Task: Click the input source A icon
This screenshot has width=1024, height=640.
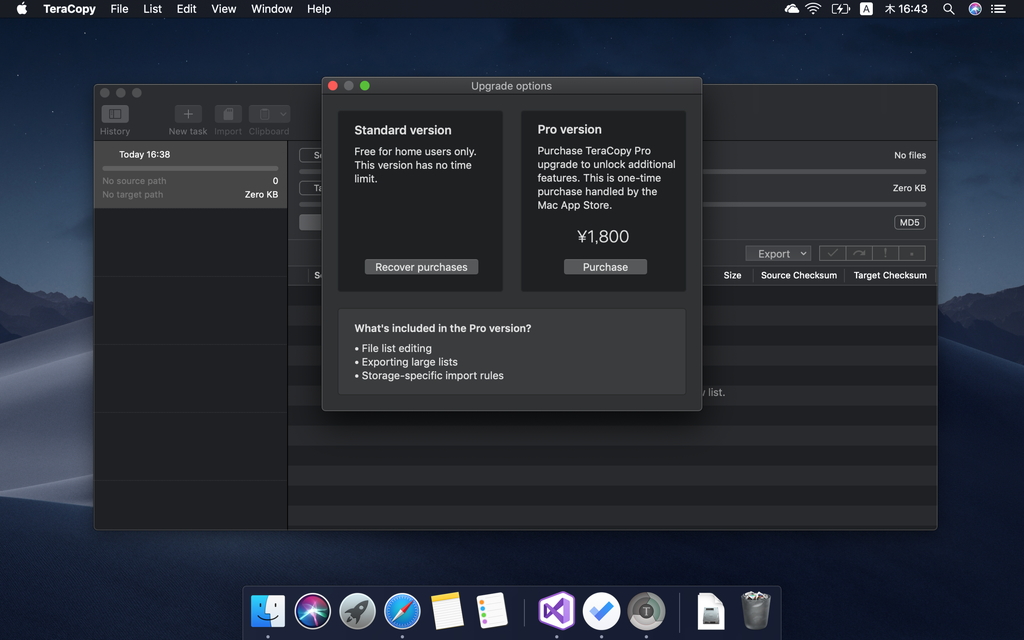Action: (x=866, y=8)
